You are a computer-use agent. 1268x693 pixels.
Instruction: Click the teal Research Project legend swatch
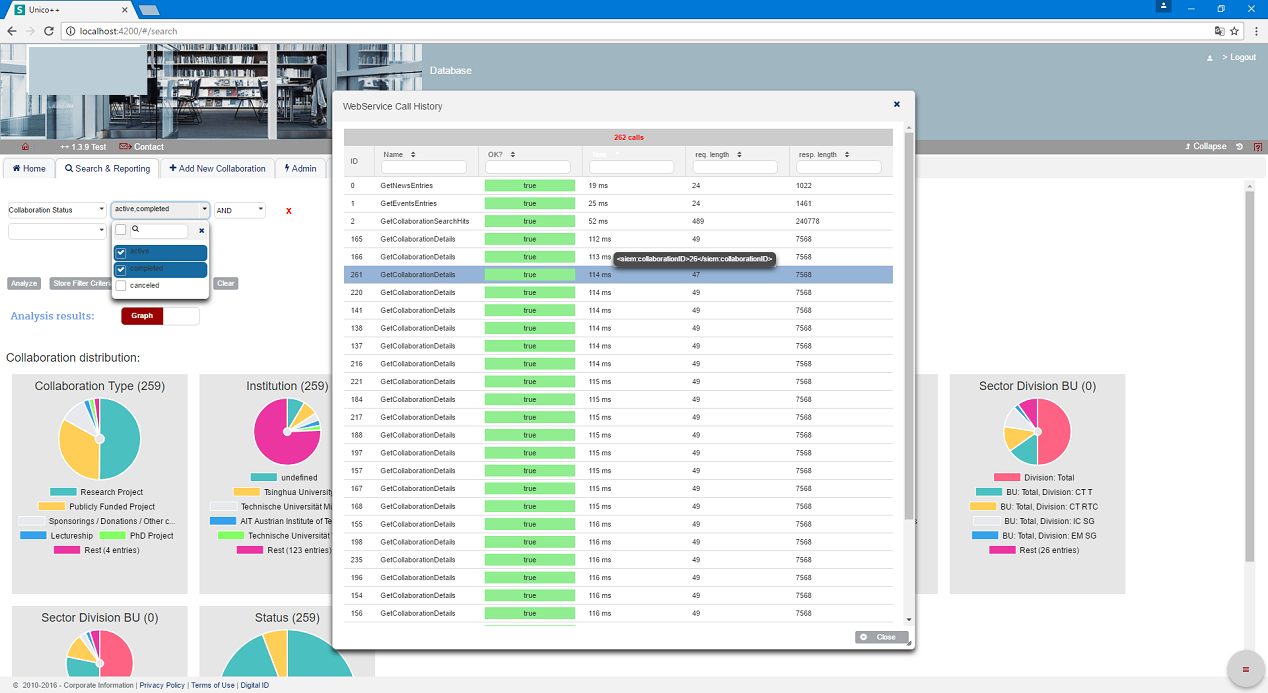click(x=63, y=492)
